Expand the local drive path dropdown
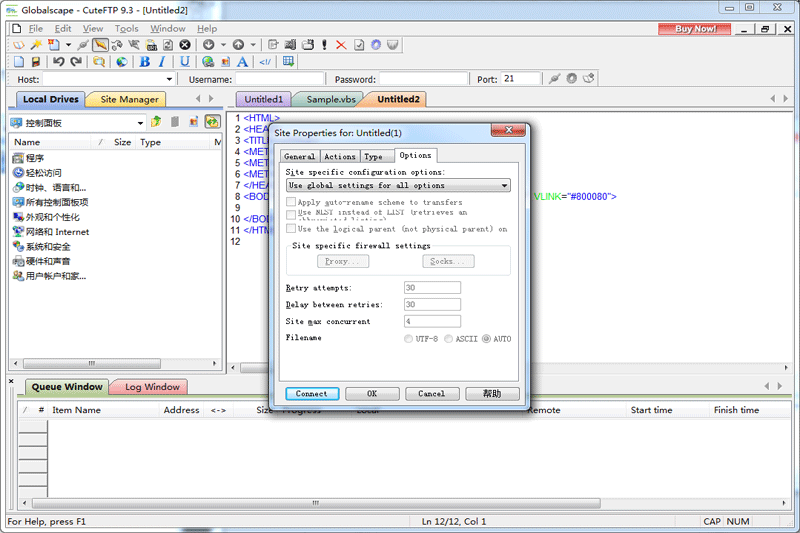This screenshot has width=800, height=533. coord(139,122)
